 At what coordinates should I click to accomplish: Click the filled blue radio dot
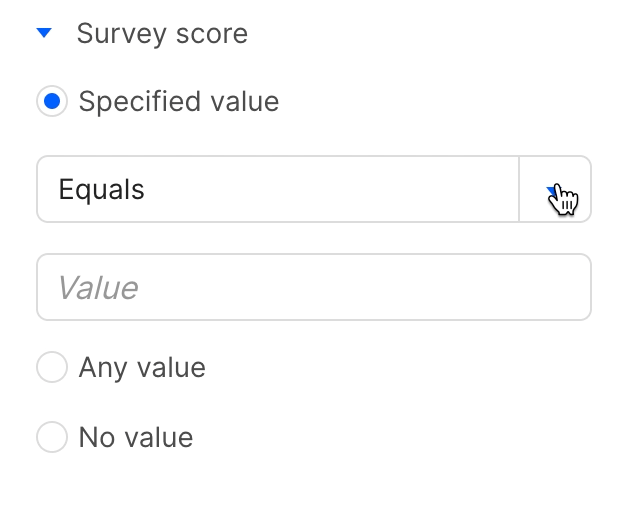pos(52,101)
